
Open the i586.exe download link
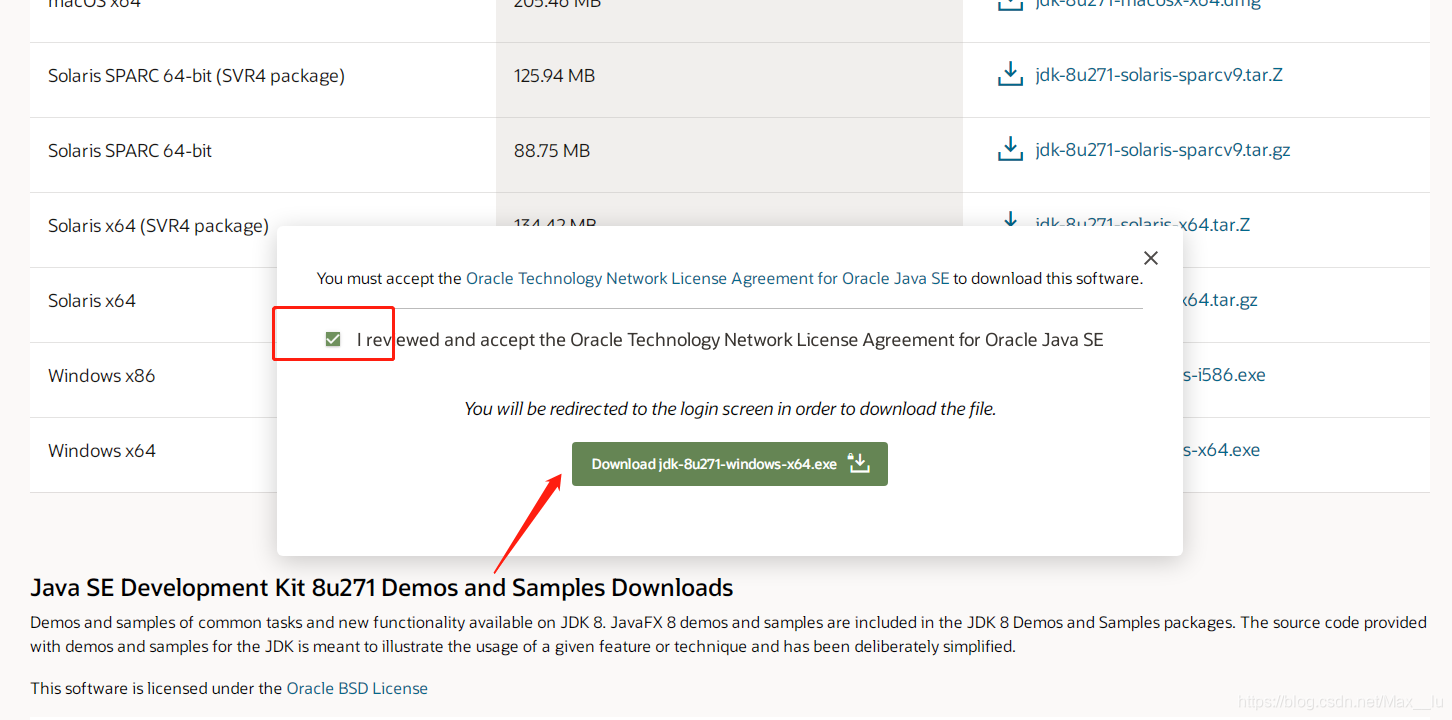pyautogui.click(x=1224, y=375)
